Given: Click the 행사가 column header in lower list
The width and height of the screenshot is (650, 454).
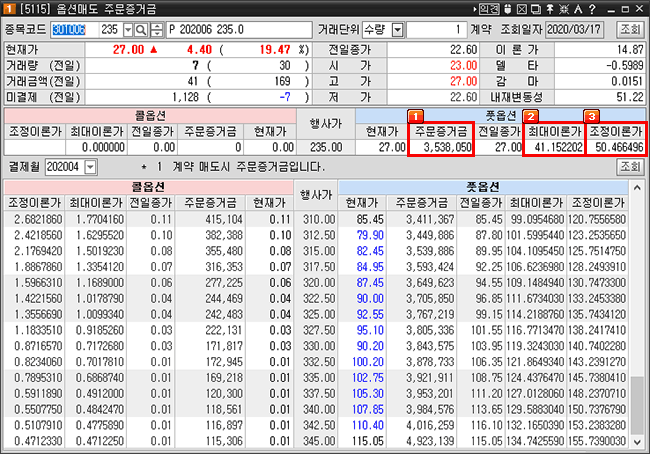Looking at the screenshot, I should click(x=316, y=195).
